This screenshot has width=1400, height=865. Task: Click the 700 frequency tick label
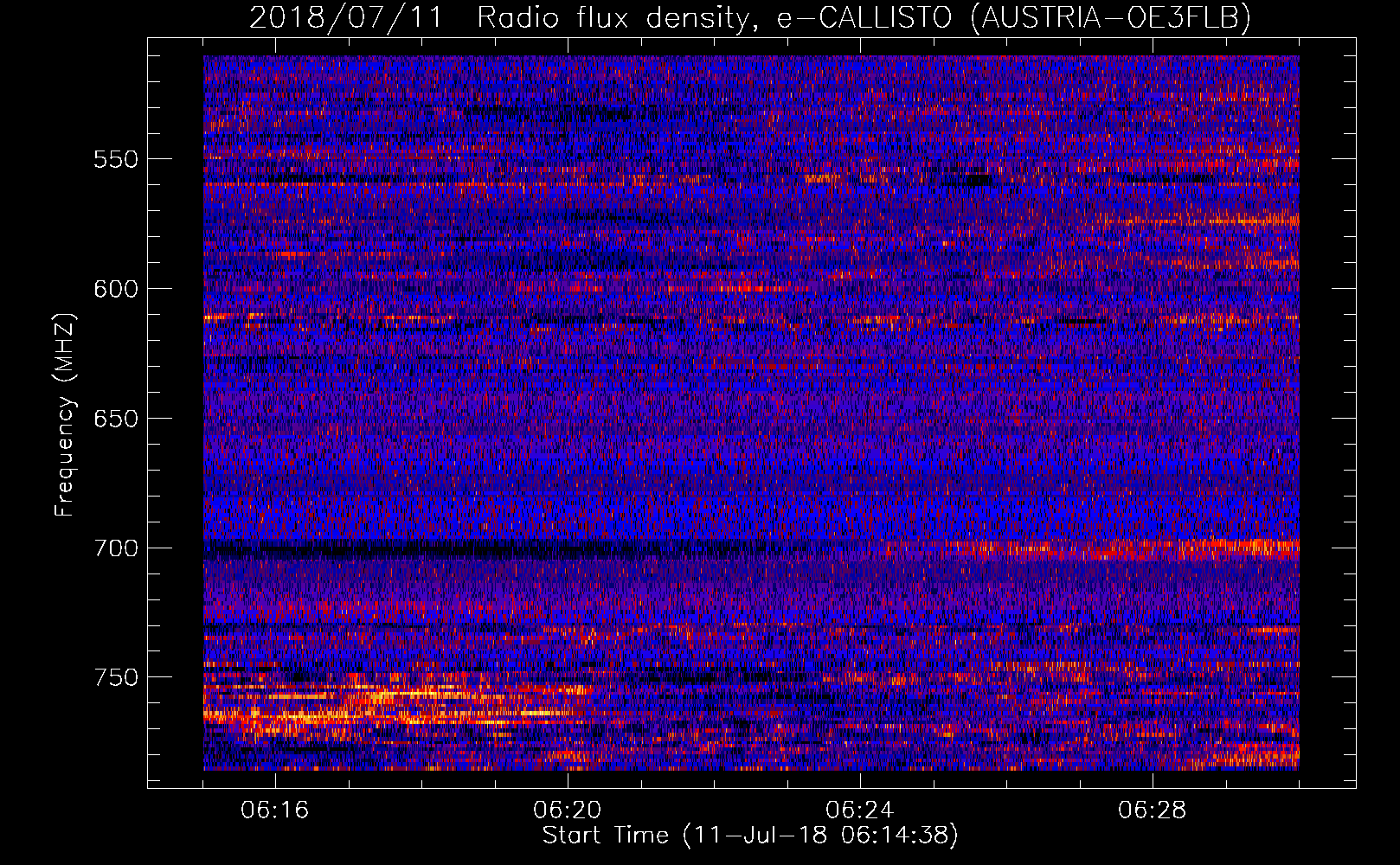click(116, 548)
